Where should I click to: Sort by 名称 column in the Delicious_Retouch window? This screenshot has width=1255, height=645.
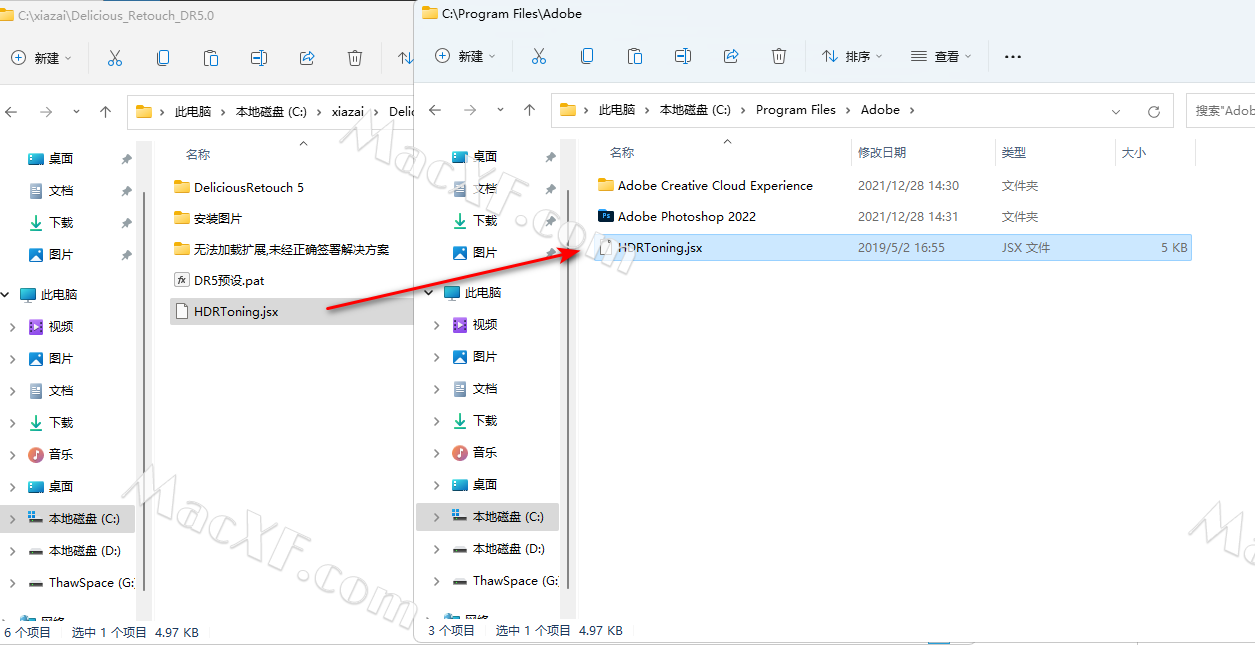(198, 155)
